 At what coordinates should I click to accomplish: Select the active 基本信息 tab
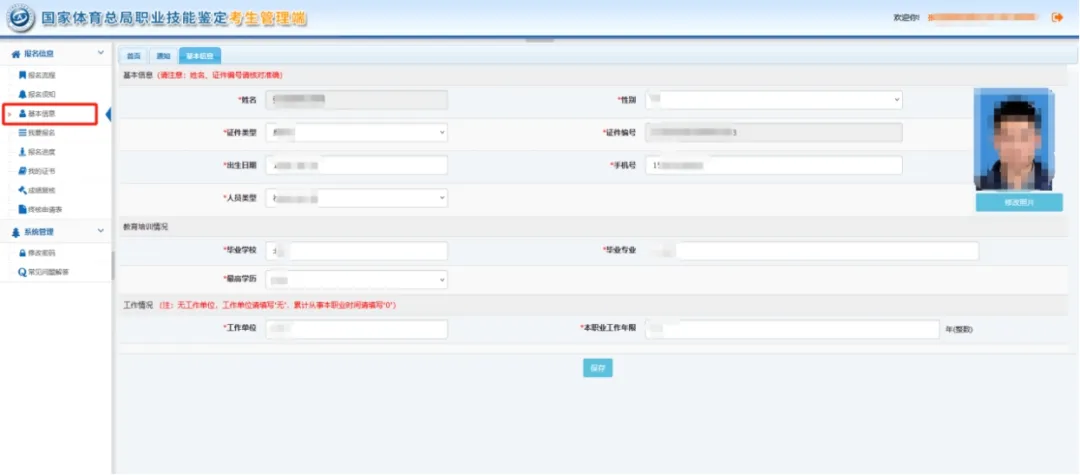pyautogui.click(x=200, y=56)
